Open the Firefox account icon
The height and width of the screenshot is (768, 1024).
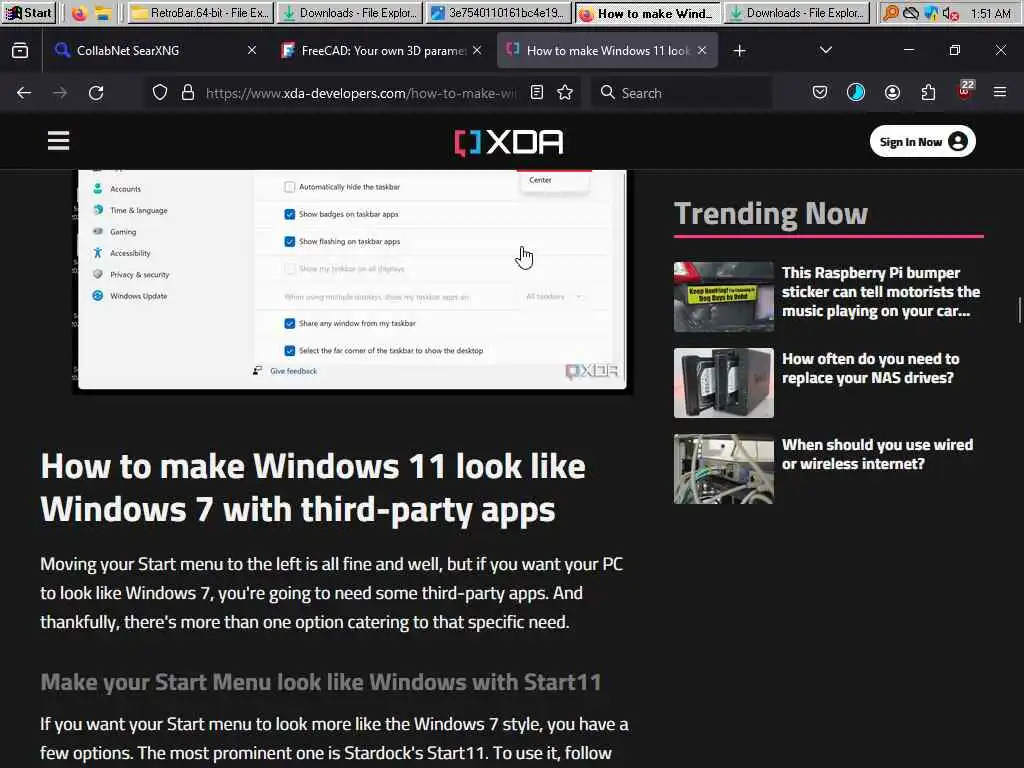click(x=893, y=93)
